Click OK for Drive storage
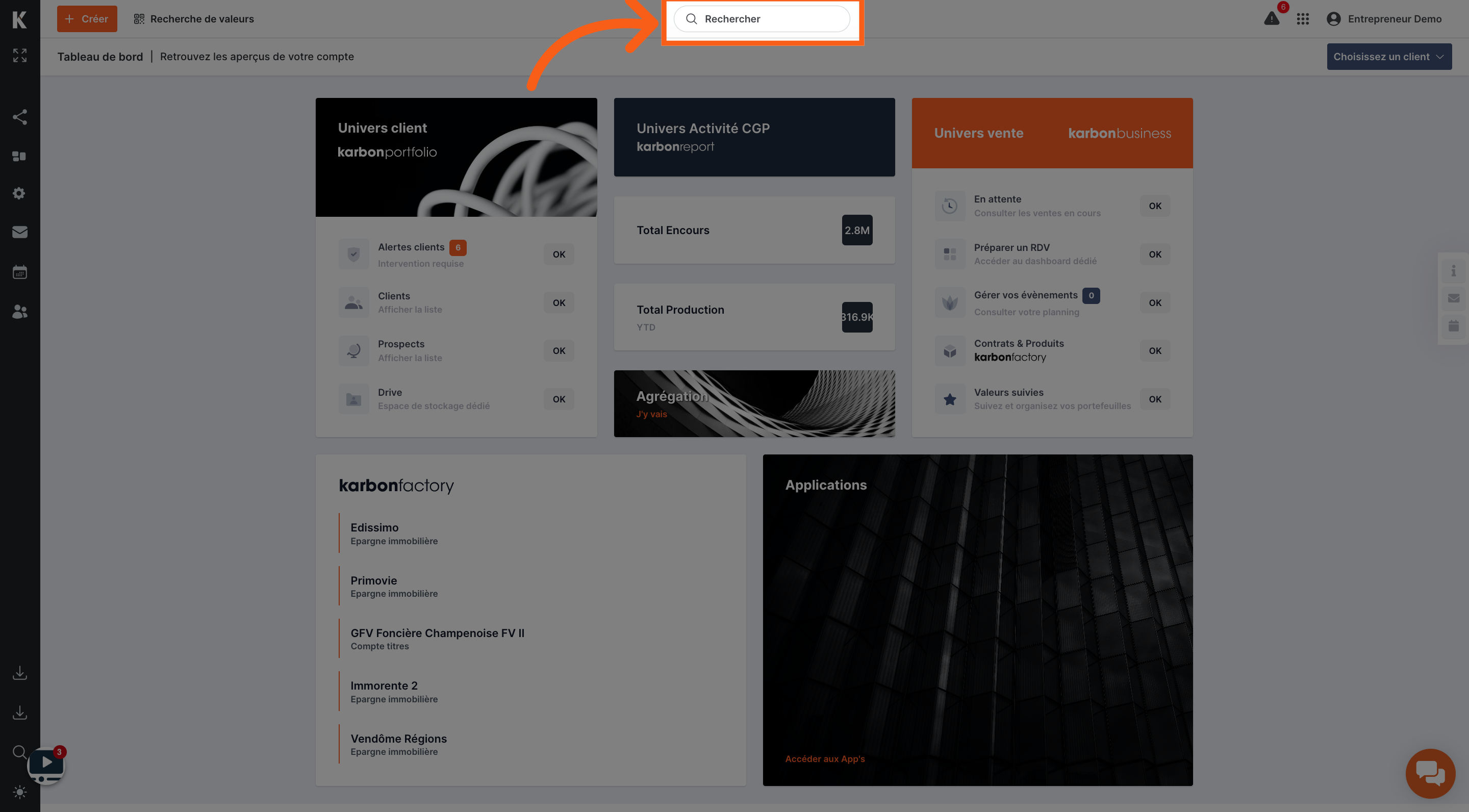Image resolution: width=1469 pixels, height=812 pixels. point(559,399)
